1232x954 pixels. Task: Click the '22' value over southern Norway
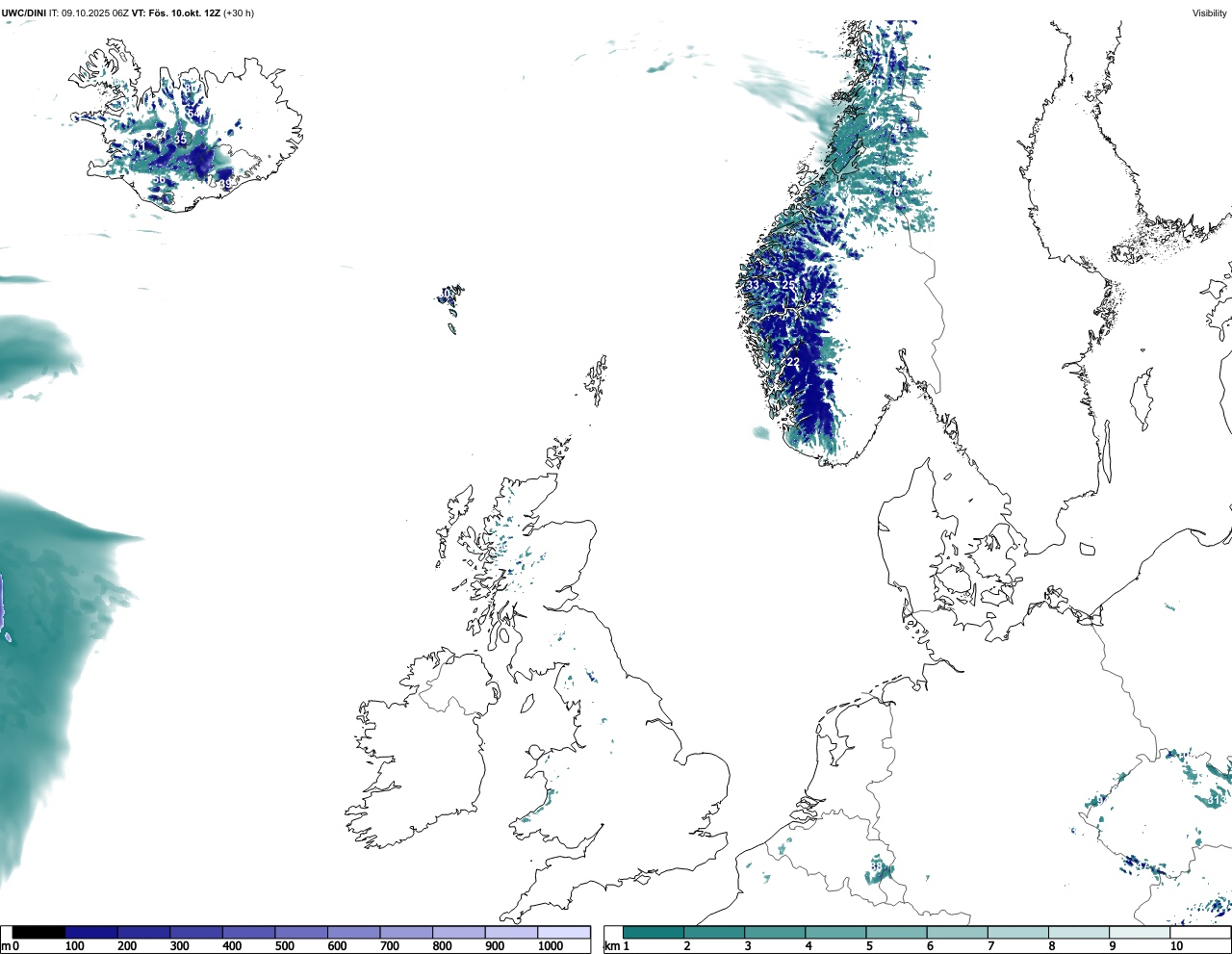(x=793, y=362)
